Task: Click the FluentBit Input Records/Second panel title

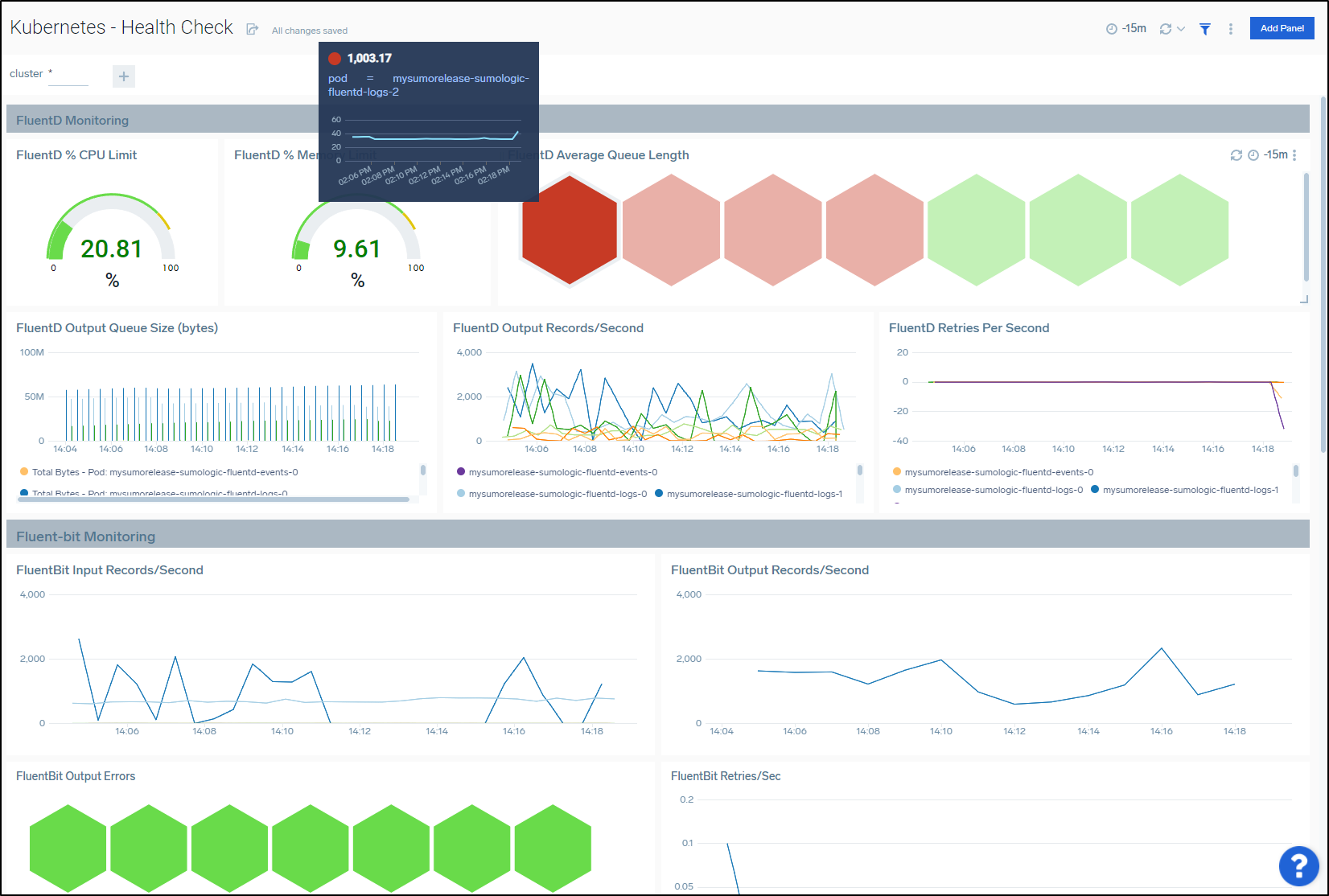Action: coord(109,570)
